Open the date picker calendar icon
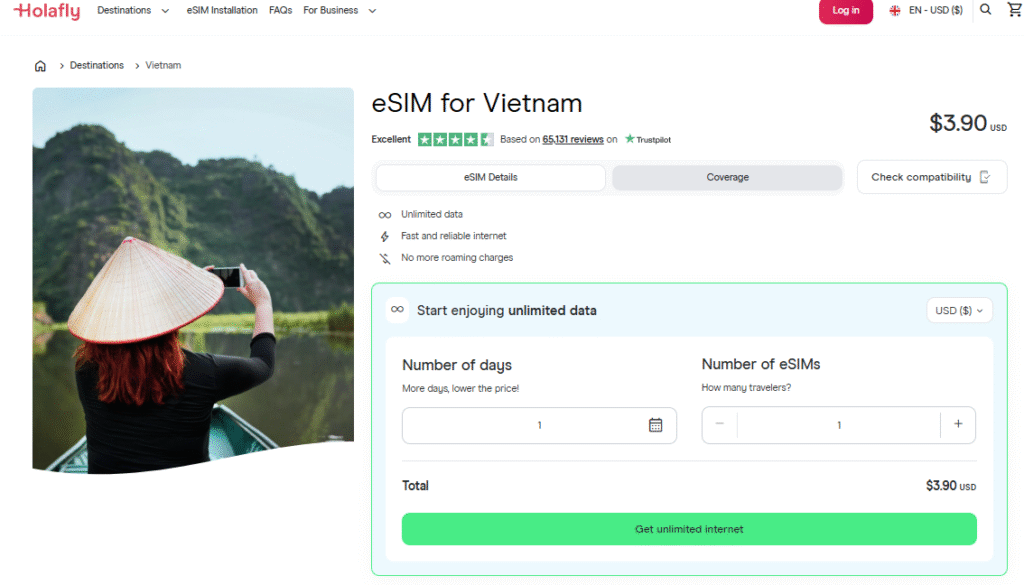 tap(657, 425)
